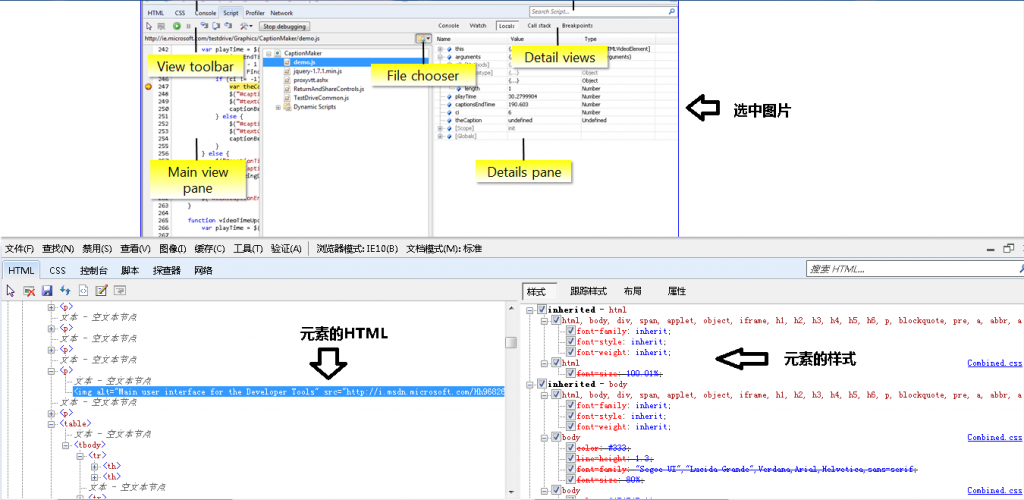
Task: Collapse the <tr> node containing the <th> elements
Action: (x=80, y=456)
